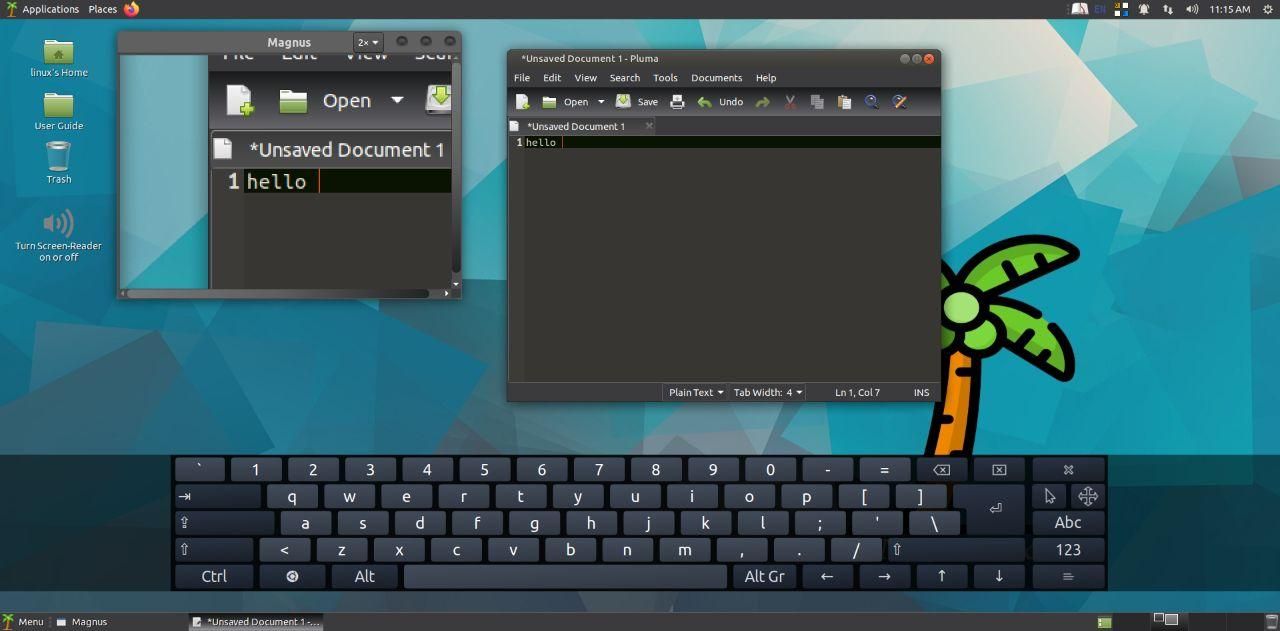Click the Super key on on-screen keyboard
This screenshot has width=1280, height=631.
coord(292,576)
